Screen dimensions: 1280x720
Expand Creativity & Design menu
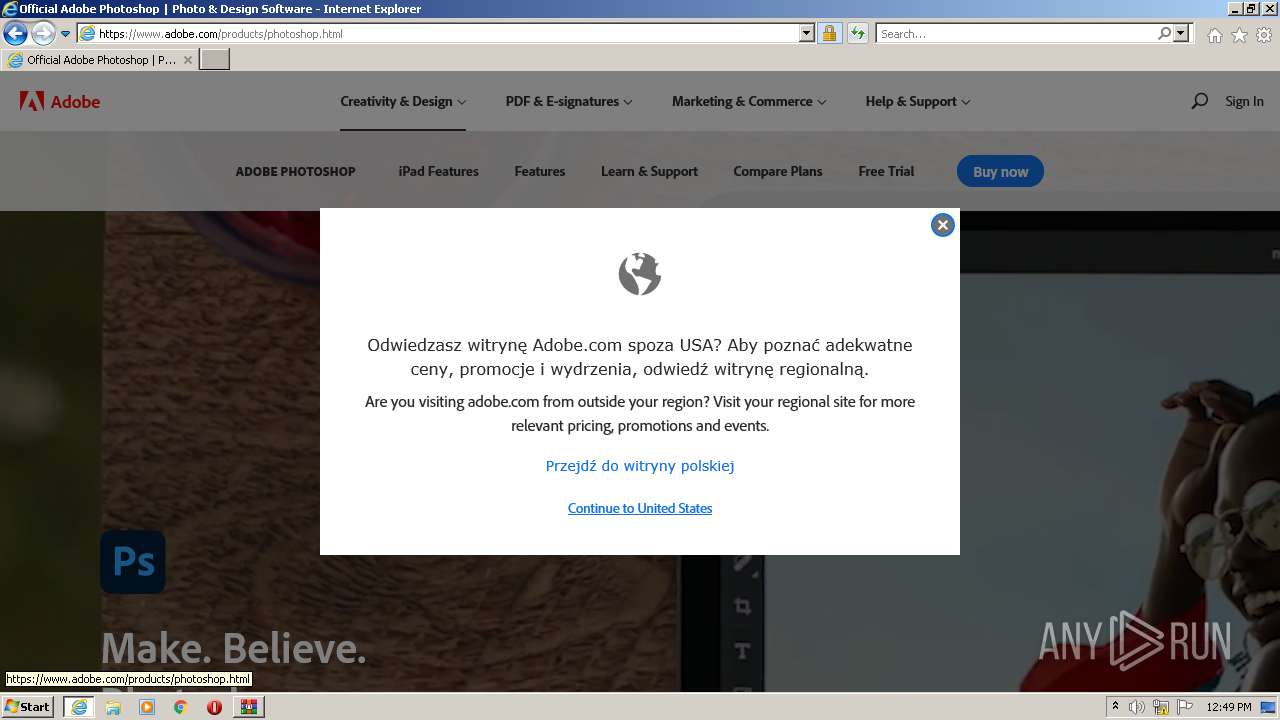403,101
